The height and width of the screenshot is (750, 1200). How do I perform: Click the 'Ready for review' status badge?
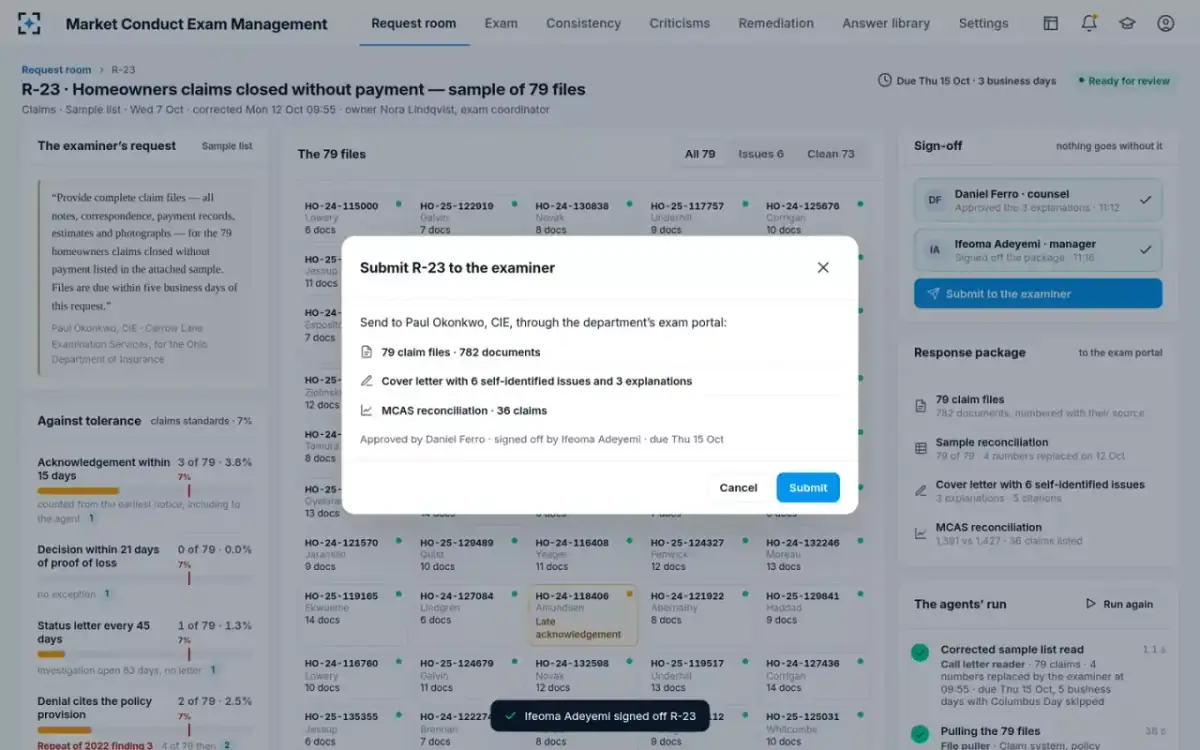[1124, 81]
